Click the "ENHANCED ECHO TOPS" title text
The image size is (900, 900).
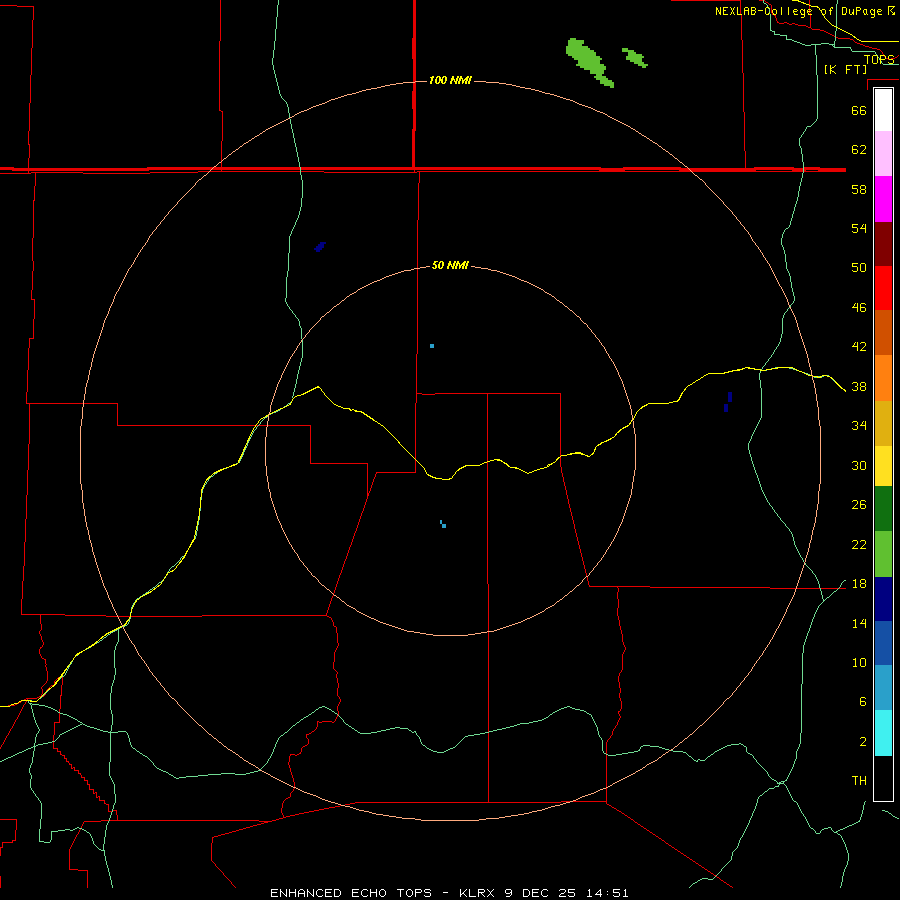351,893
